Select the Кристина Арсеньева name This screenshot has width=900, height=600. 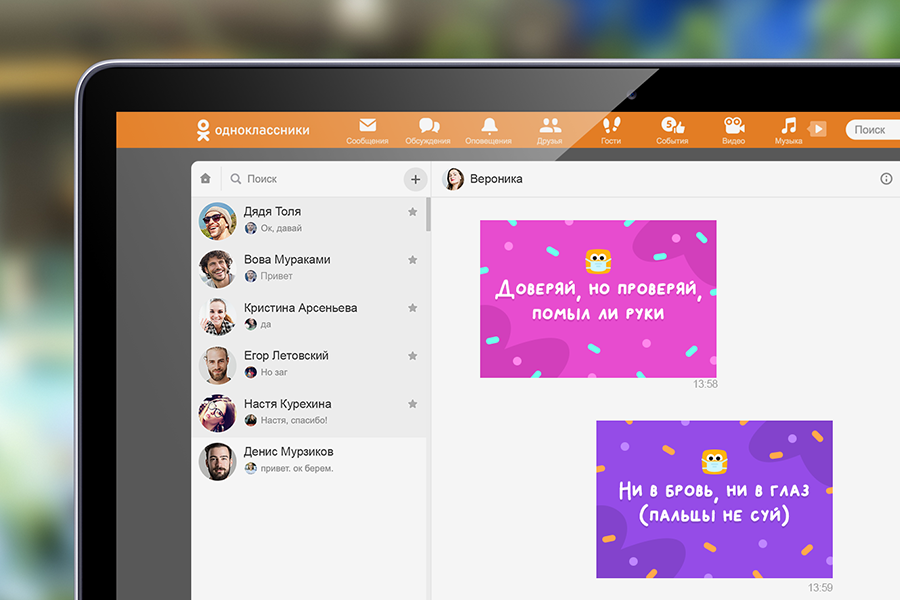click(300, 308)
